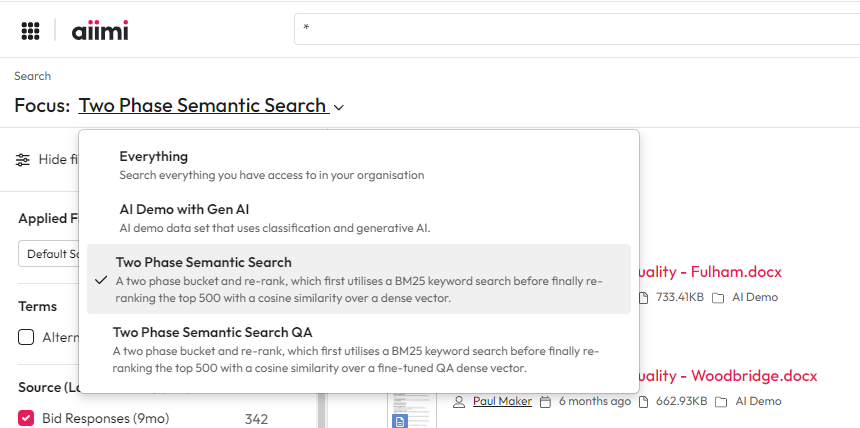Click the Two Phase Semantic Search focus heading

(x=203, y=105)
